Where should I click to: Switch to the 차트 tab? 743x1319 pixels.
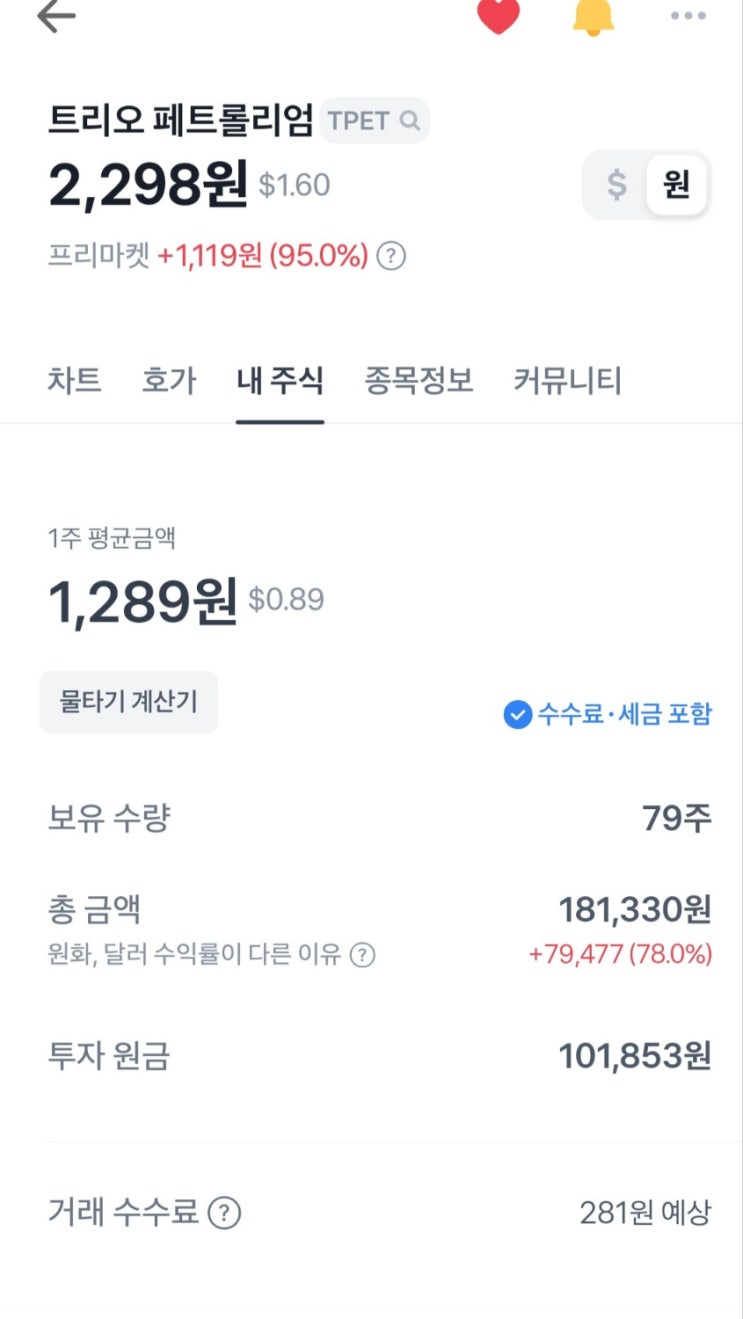tap(74, 381)
